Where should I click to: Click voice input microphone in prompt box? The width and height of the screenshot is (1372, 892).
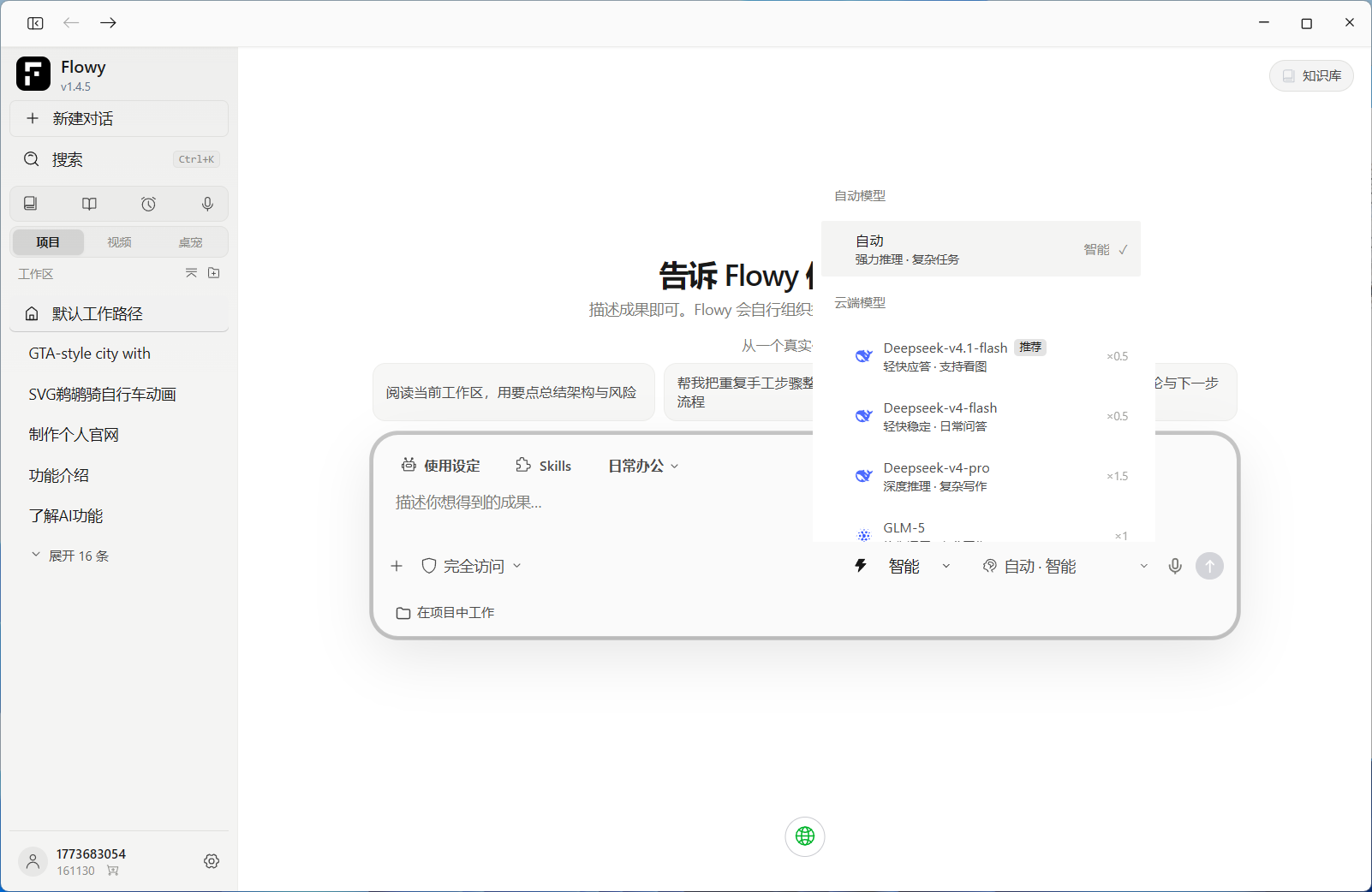(x=1175, y=566)
